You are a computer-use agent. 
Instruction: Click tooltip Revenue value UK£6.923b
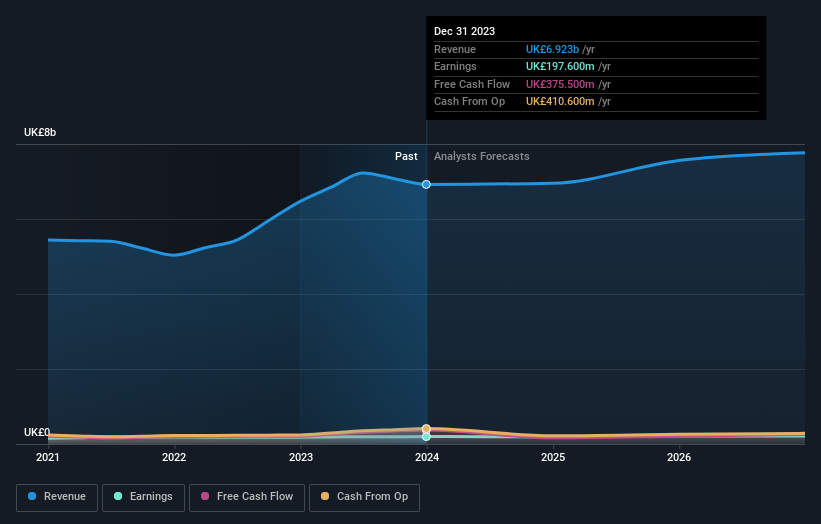[552, 49]
